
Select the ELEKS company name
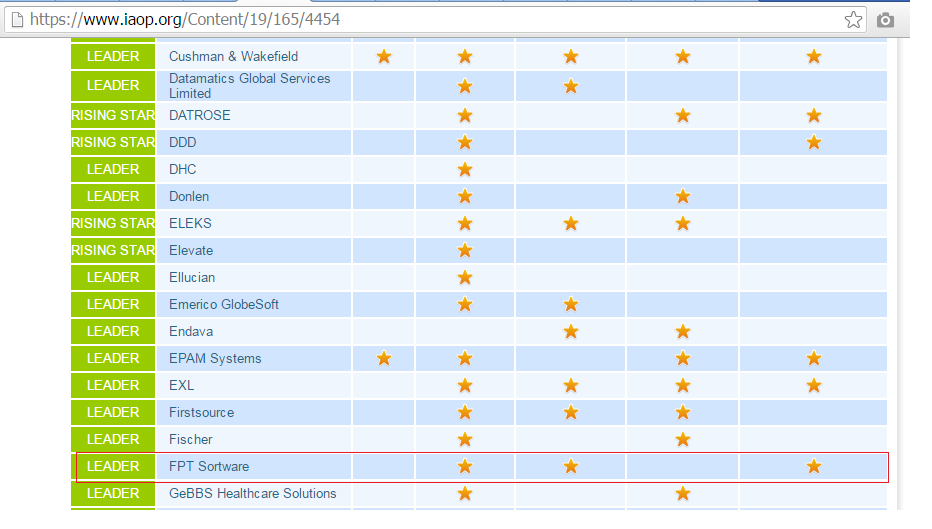pos(190,223)
